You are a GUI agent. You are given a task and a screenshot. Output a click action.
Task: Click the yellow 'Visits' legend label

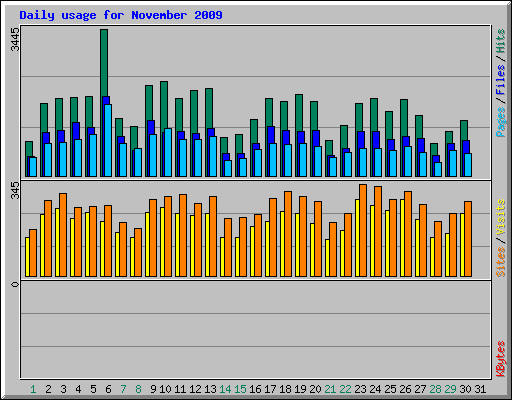[x=500, y=217]
